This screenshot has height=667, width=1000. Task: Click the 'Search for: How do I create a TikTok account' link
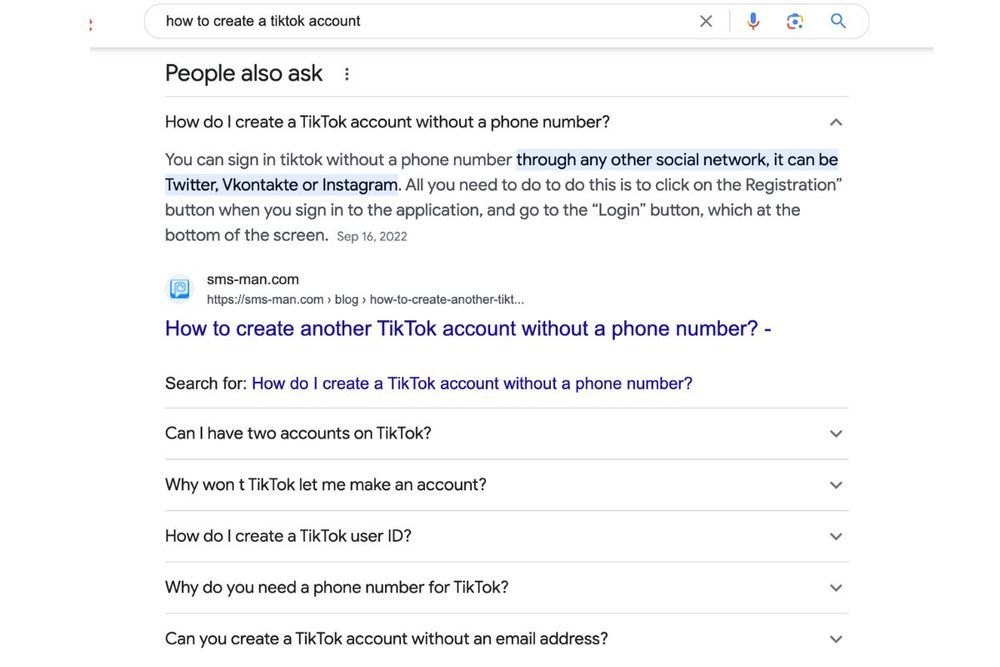472,383
